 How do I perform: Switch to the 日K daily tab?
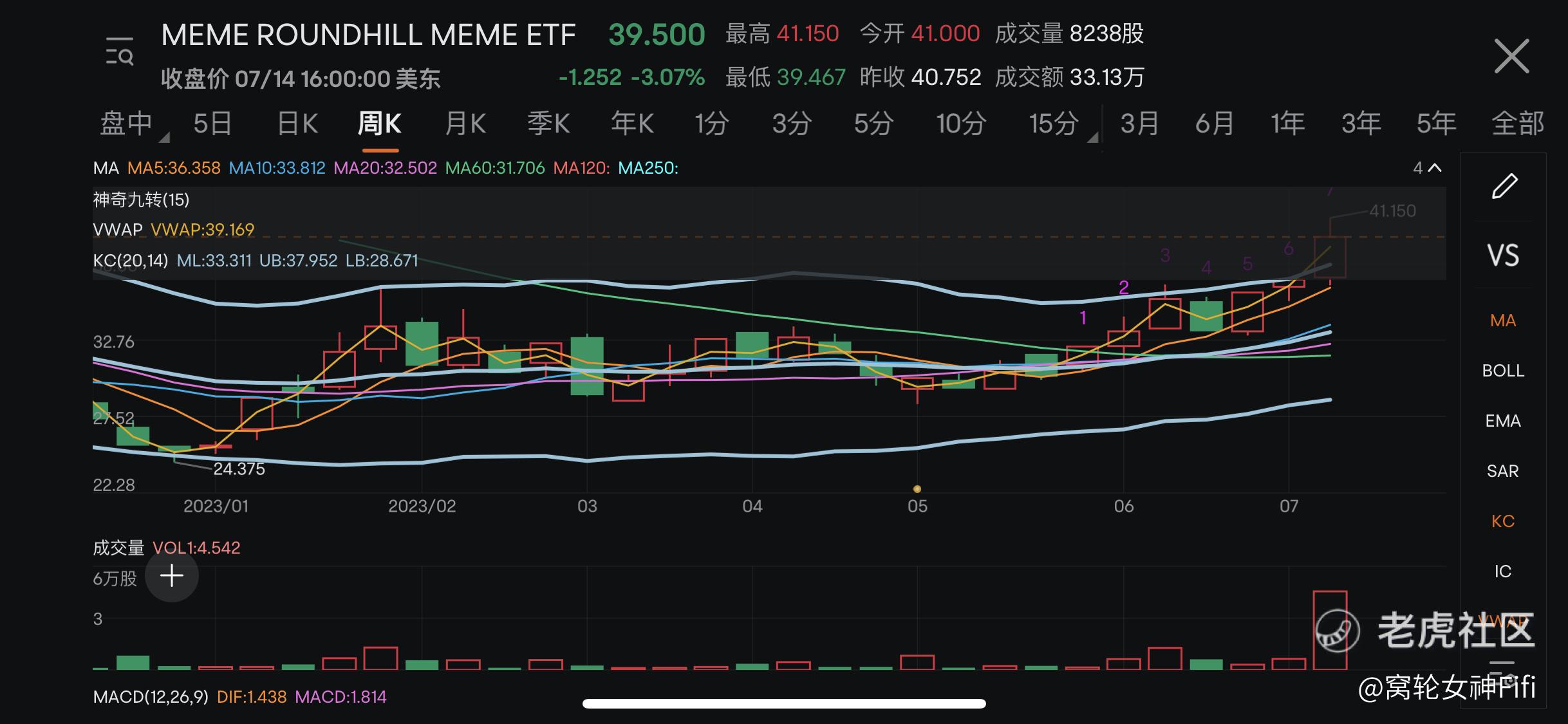297,123
